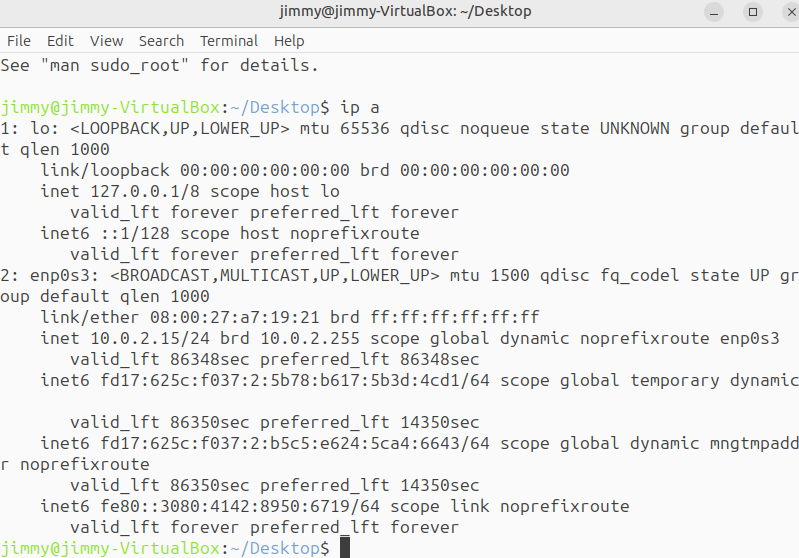
Task: Open the File menu
Action: point(19,41)
